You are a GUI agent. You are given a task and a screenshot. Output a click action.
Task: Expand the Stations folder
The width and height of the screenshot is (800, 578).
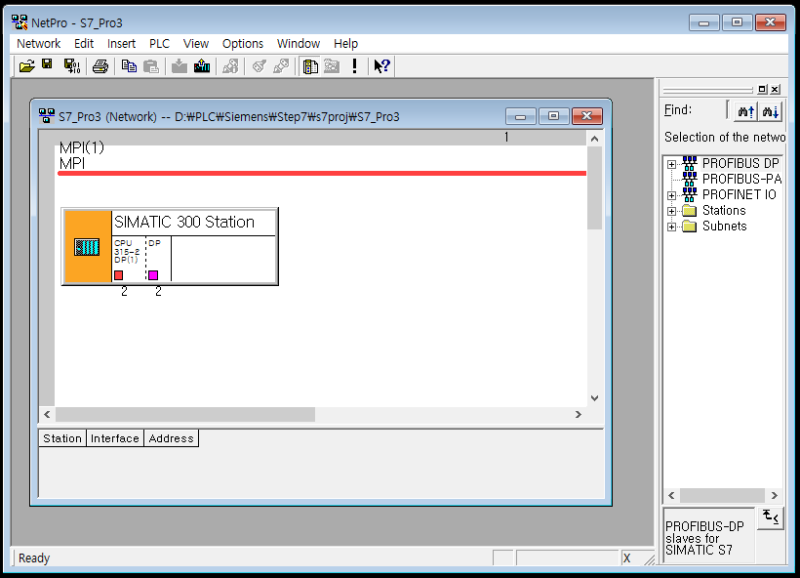(x=671, y=210)
